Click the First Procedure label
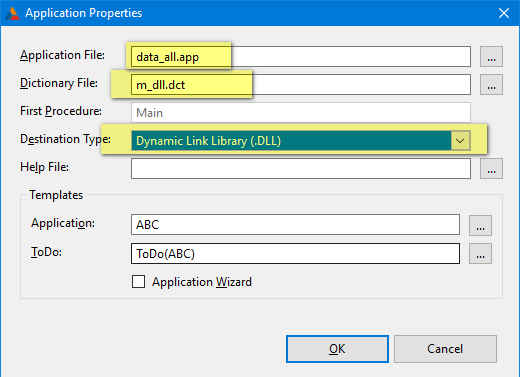 (61, 111)
